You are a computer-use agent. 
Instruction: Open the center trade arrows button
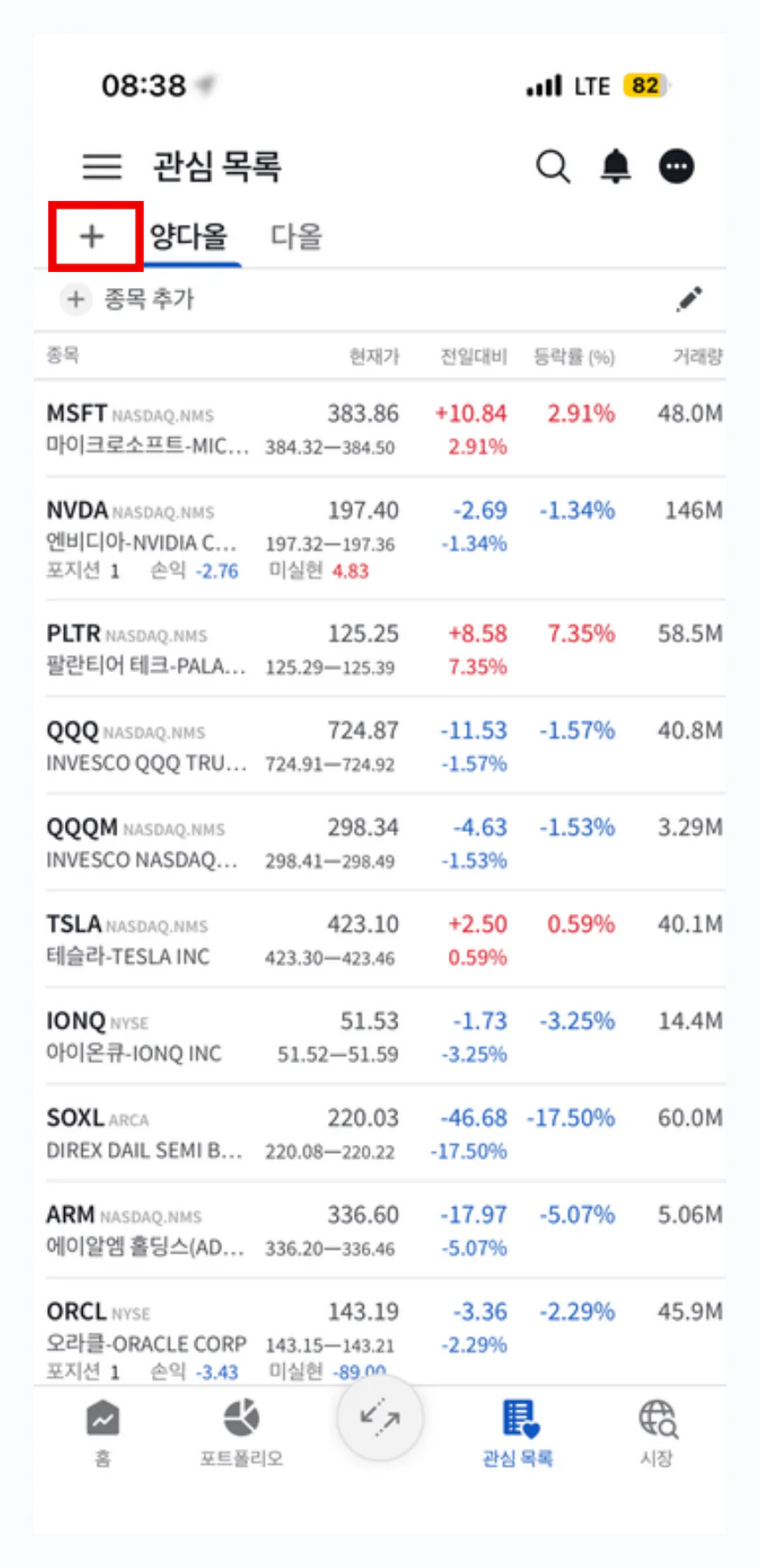[x=380, y=1418]
